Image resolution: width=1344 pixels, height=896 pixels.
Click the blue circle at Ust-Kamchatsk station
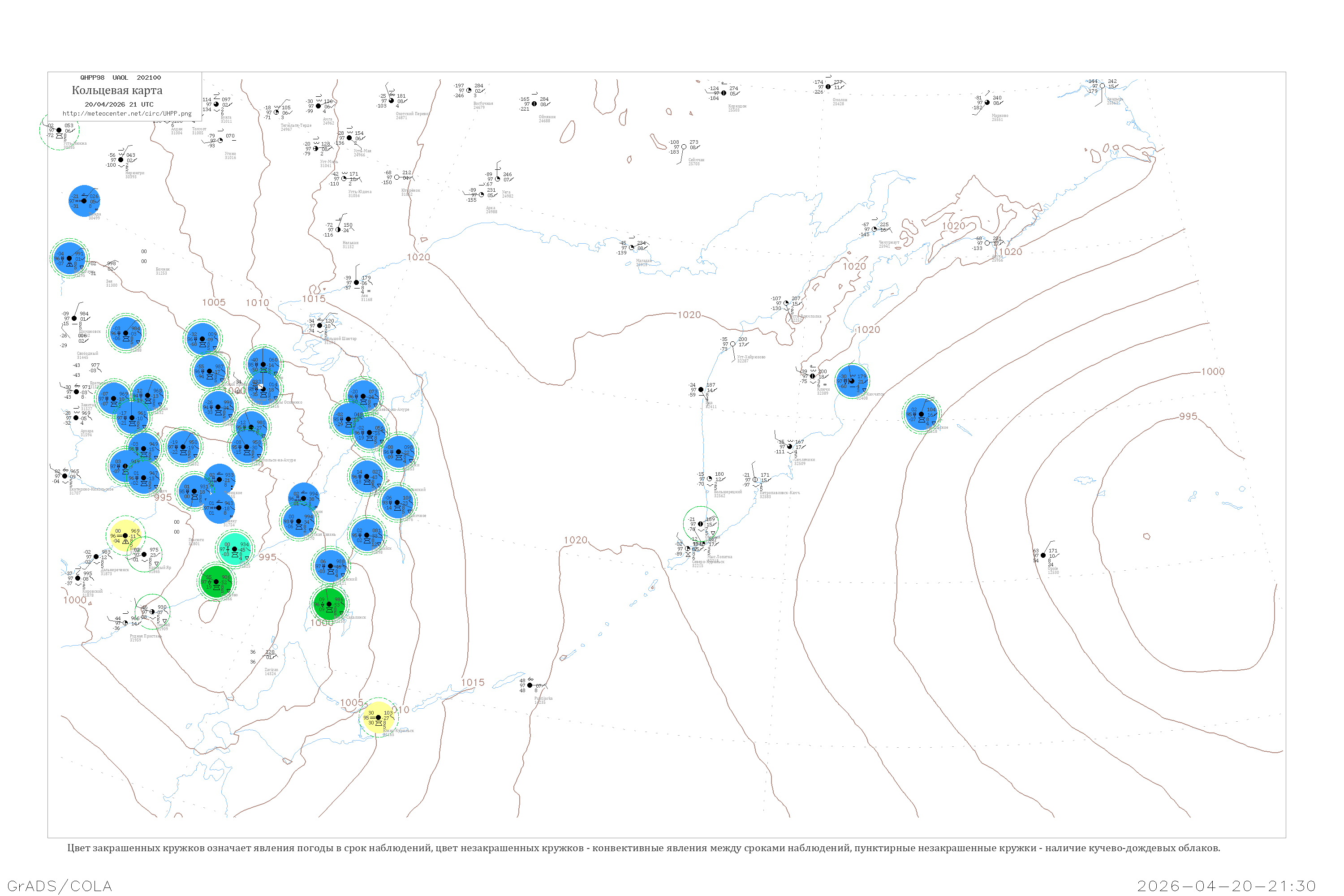[852, 380]
